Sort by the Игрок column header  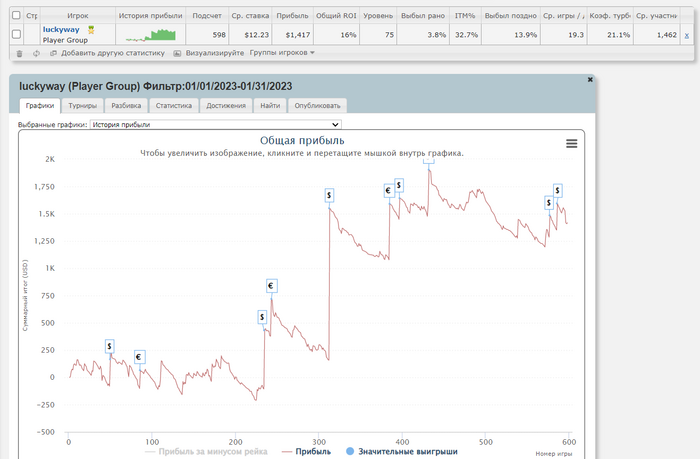(78, 16)
